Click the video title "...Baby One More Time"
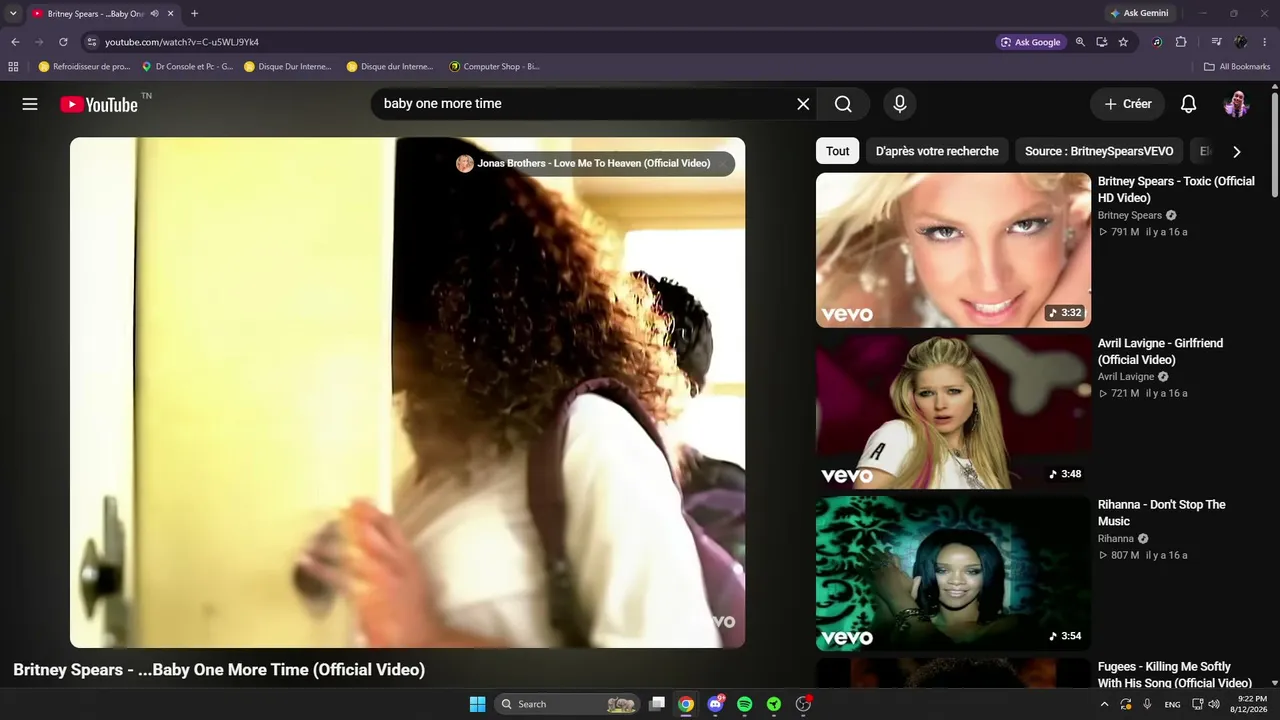This screenshot has width=1280, height=720. coord(219,670)
